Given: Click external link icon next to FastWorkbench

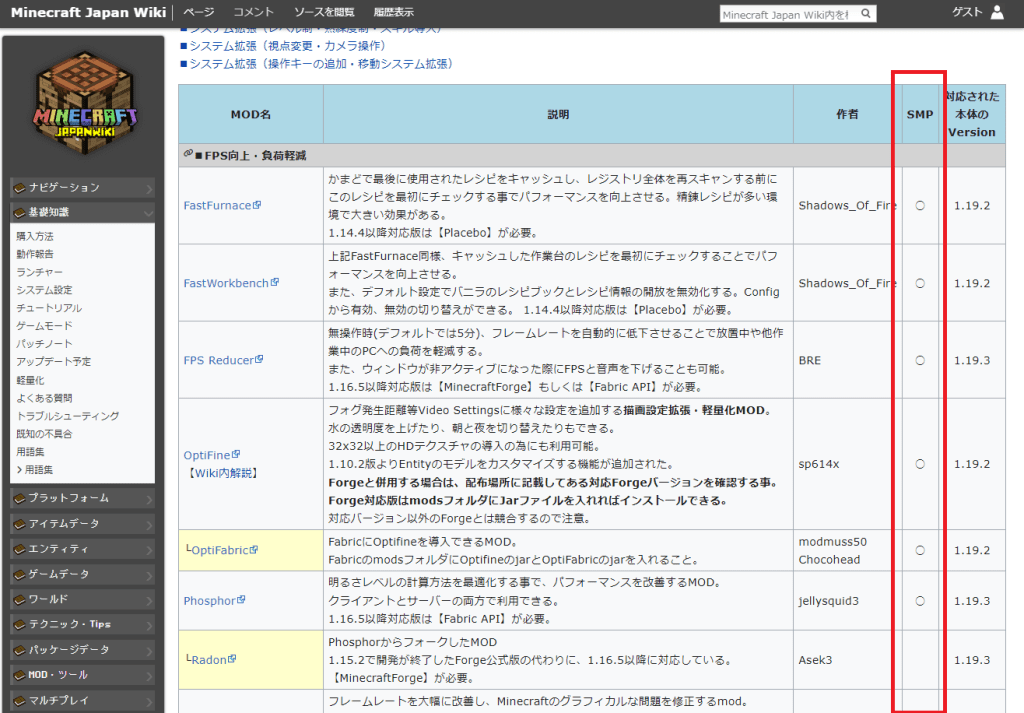Looking at the screenshot, I should tap(275, 282).
